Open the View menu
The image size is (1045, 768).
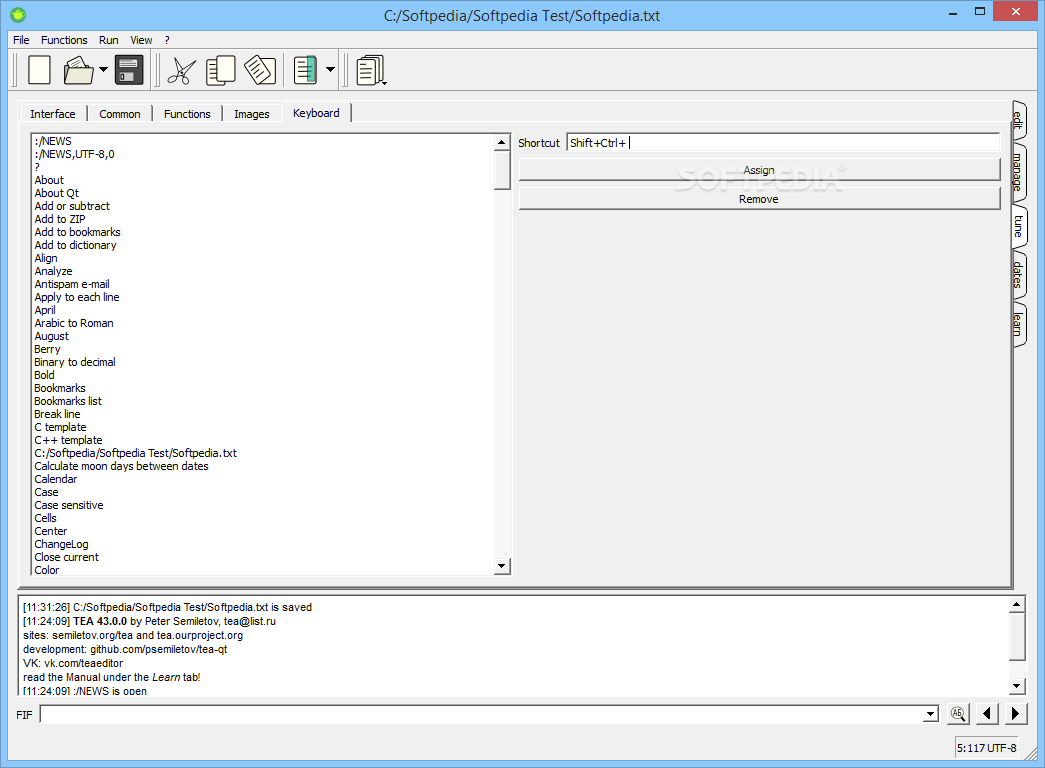[x=141, y=40]
